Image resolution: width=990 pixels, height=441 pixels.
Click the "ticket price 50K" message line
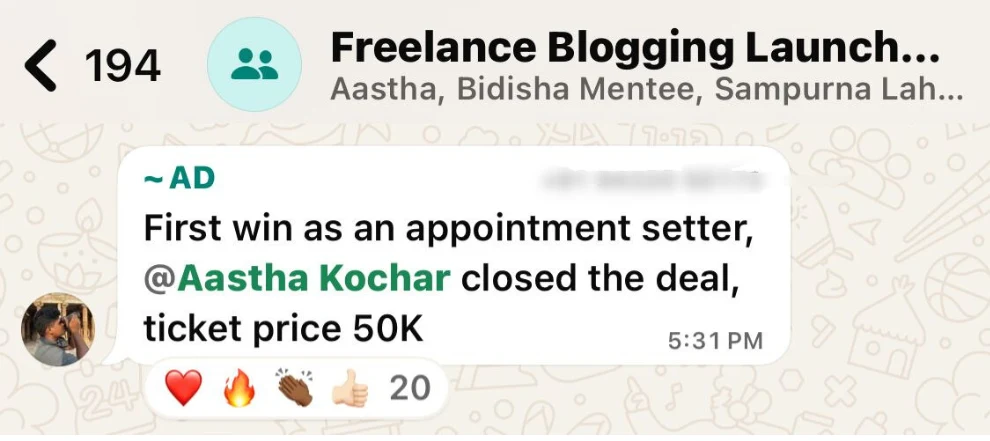point(284,329)
